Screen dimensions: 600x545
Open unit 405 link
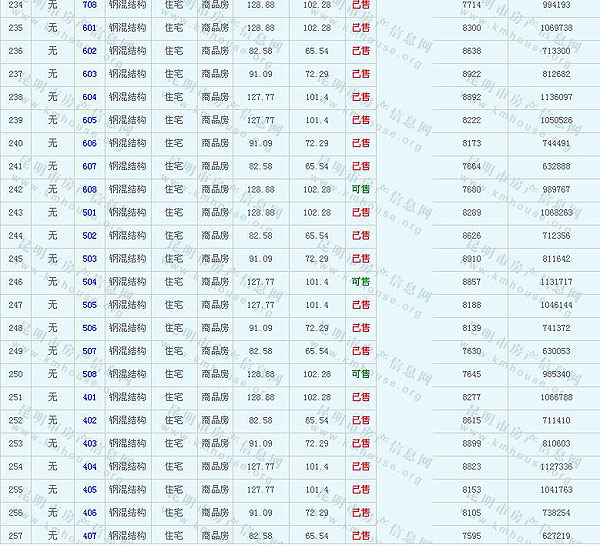point(90,489)
